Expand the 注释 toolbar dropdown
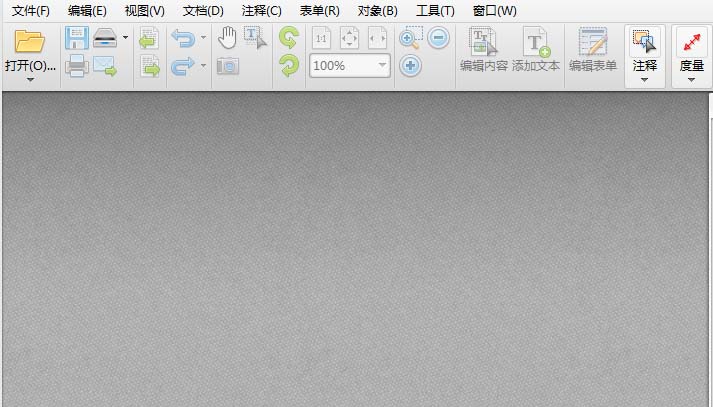This screenshot has width=713, height=407. pyautogui.click(x=644, y=80)
